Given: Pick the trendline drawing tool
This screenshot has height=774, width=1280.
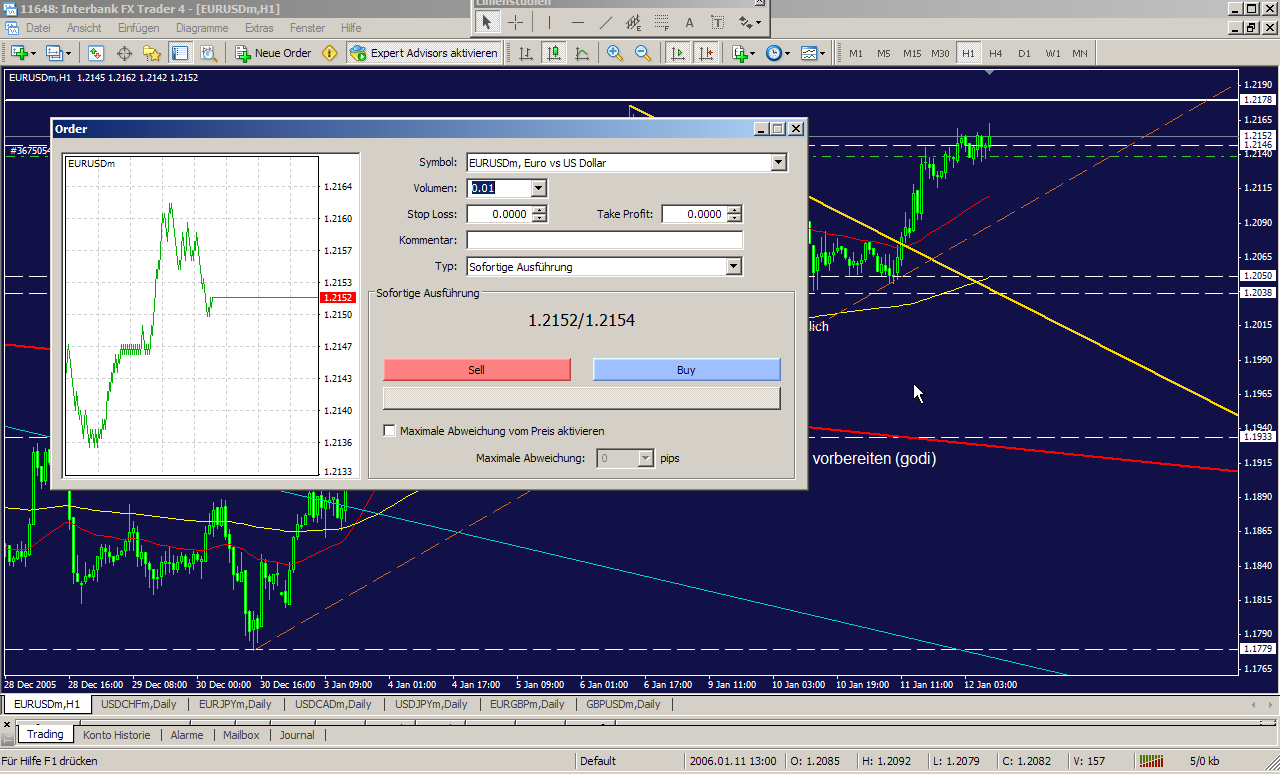Looking at the screenshot, I should 606,22.
